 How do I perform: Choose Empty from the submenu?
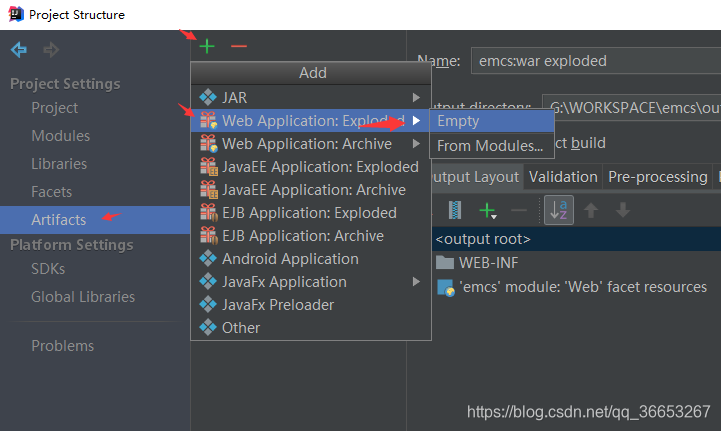pos(492,121)
